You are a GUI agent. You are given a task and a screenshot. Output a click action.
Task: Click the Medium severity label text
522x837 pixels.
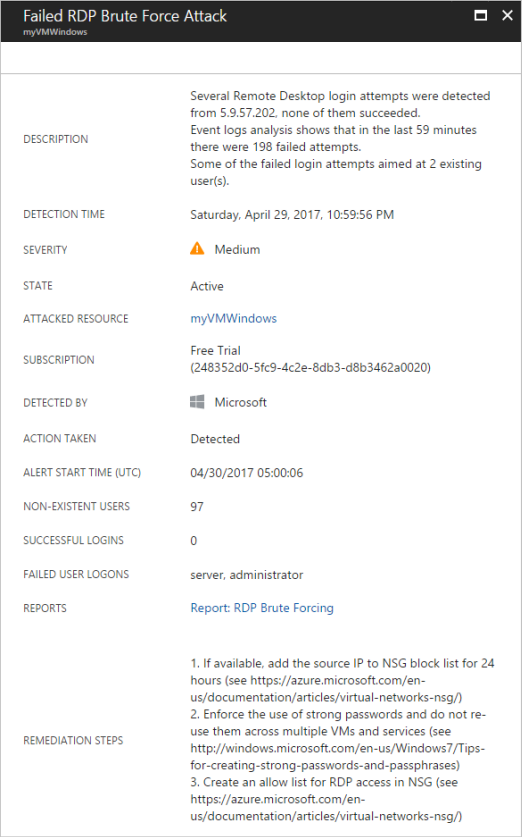pos(238,249)
